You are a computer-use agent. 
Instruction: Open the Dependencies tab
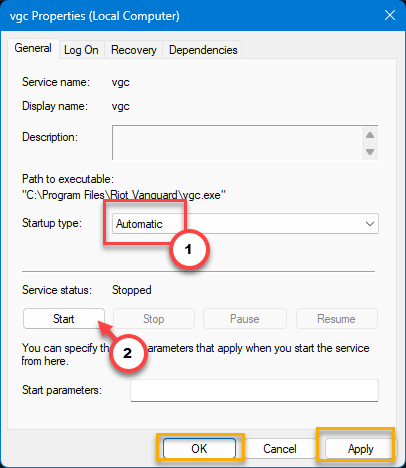[203, 50]
